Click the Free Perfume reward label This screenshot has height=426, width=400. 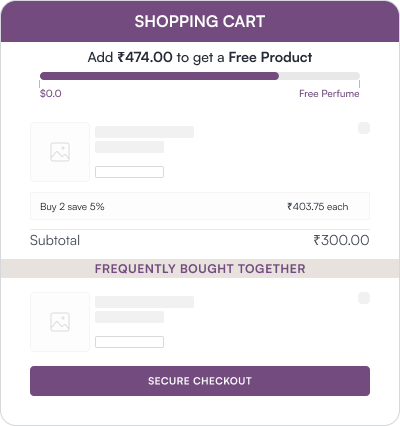[329, 94]
